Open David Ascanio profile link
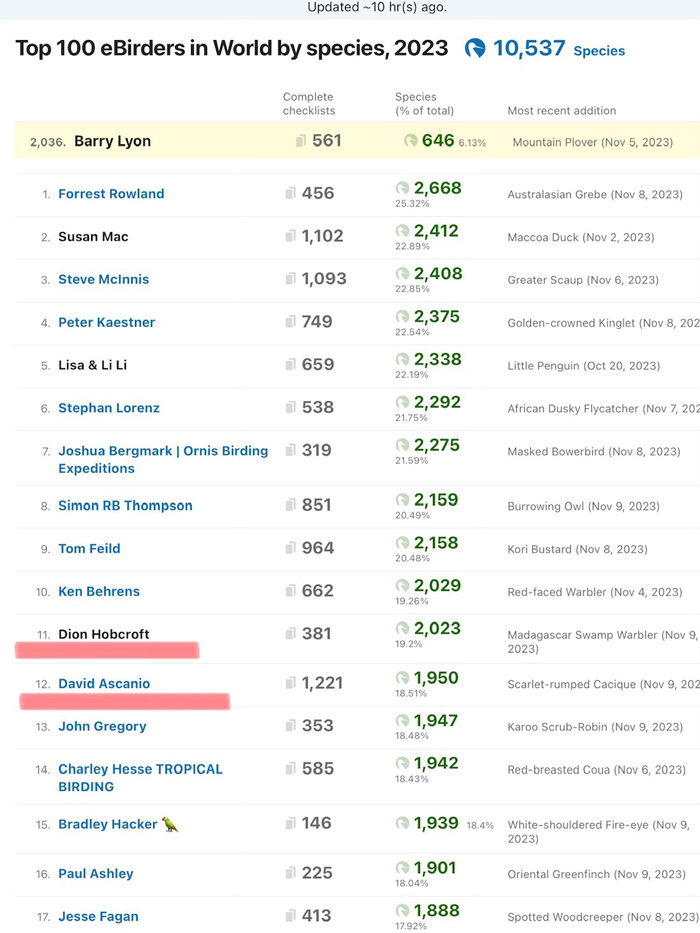The height and width of the screenshot is (933, 700). point(104,684)
